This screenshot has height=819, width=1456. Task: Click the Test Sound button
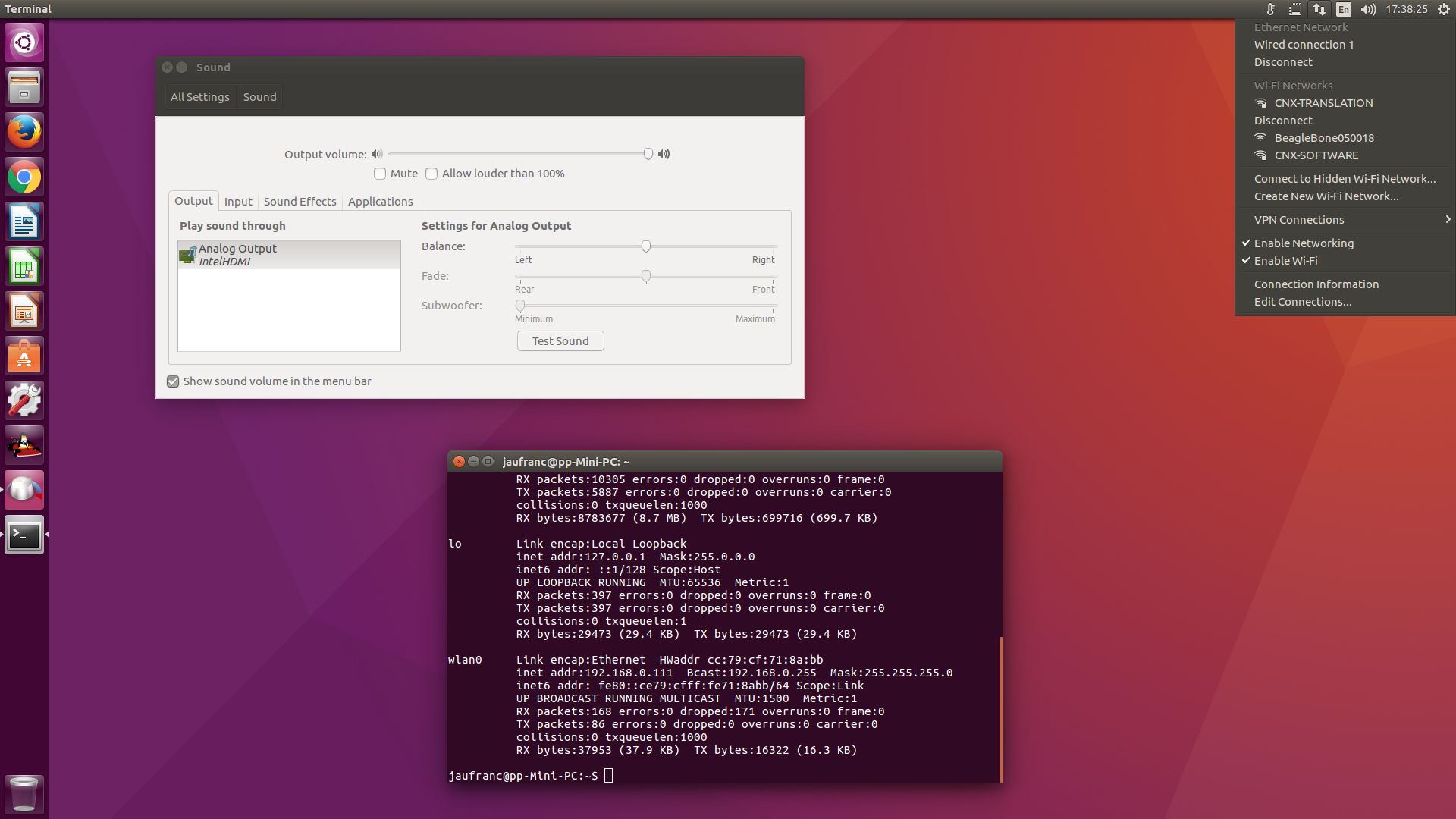(560, 341)
